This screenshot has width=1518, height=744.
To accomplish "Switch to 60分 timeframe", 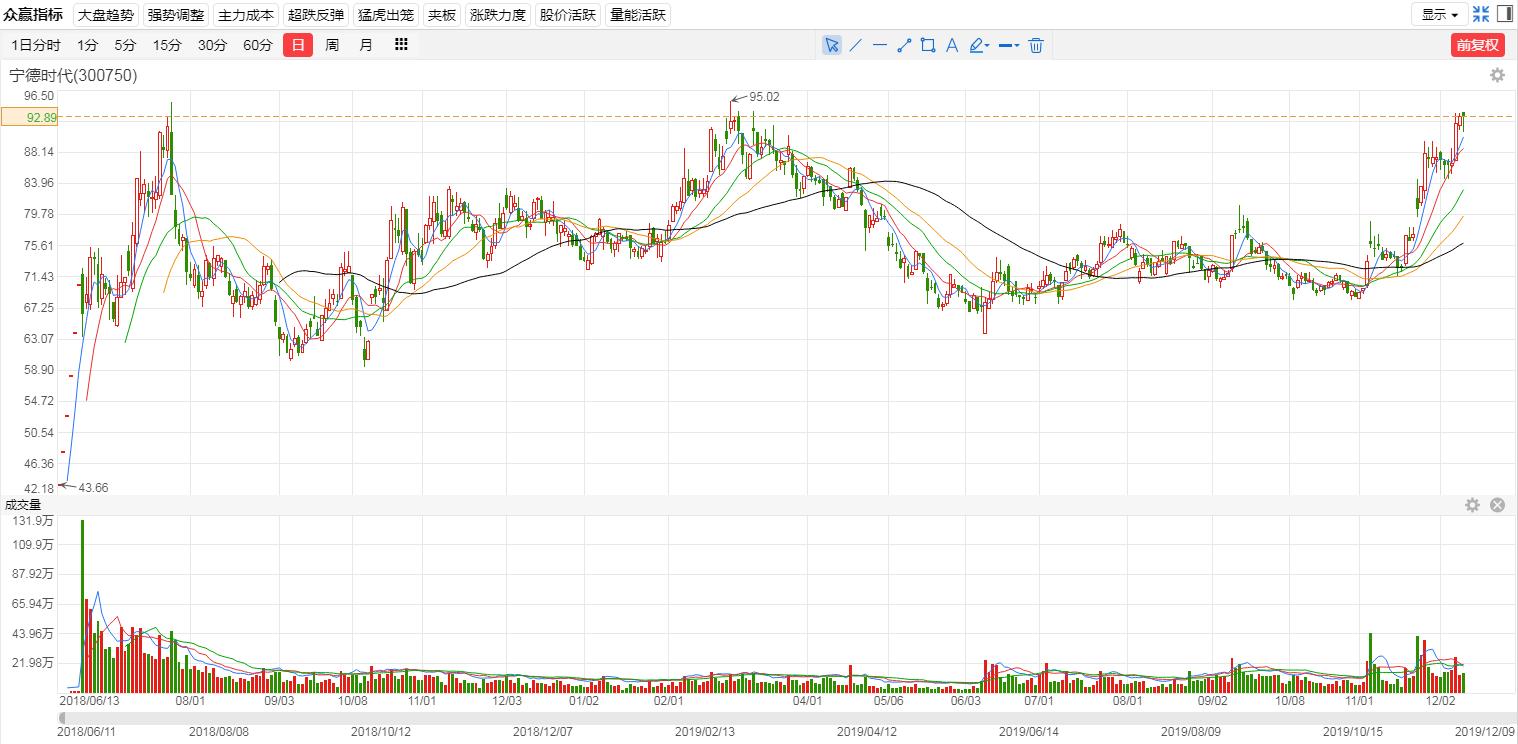I will click(x=257, y=45).
